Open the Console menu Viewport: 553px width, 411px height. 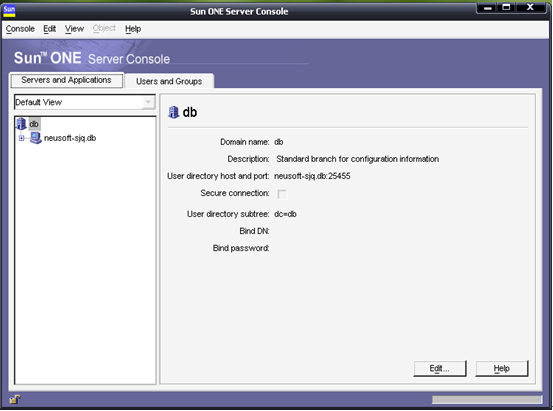20,29
